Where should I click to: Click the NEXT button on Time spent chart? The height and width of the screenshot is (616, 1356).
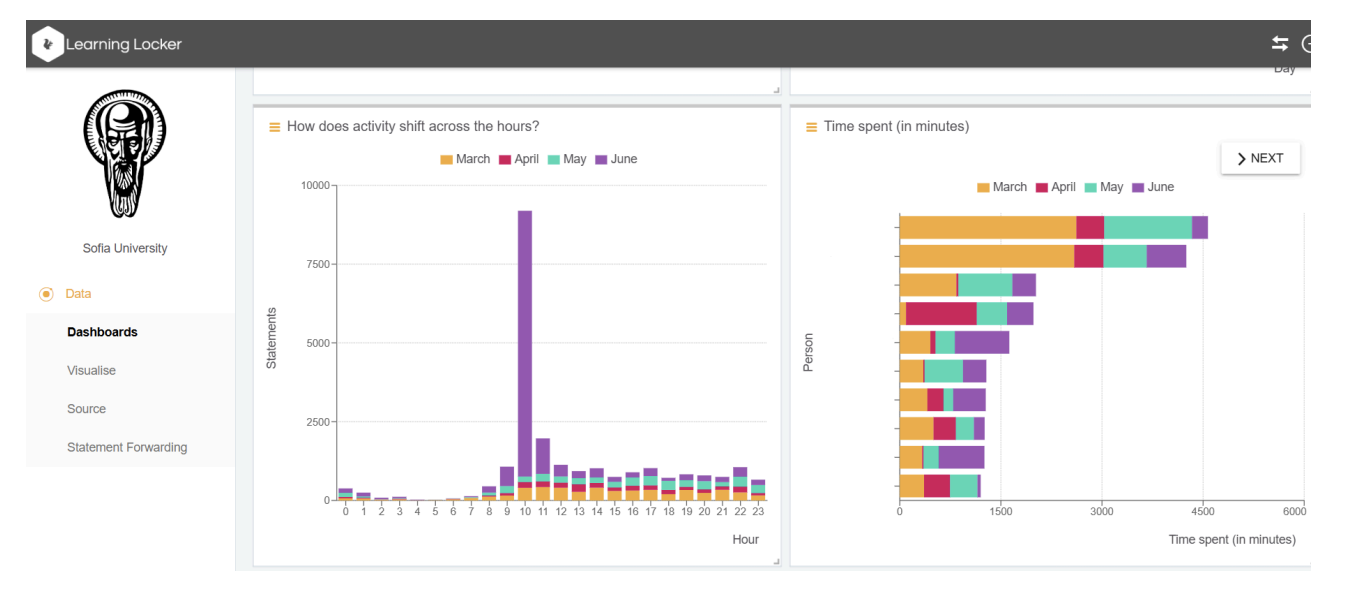[x=1260, y=158]
